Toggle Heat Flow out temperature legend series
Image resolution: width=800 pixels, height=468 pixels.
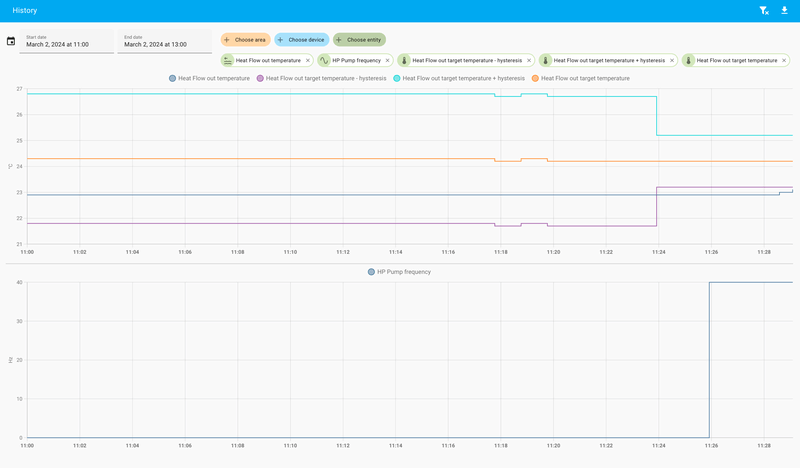(210, 78)
